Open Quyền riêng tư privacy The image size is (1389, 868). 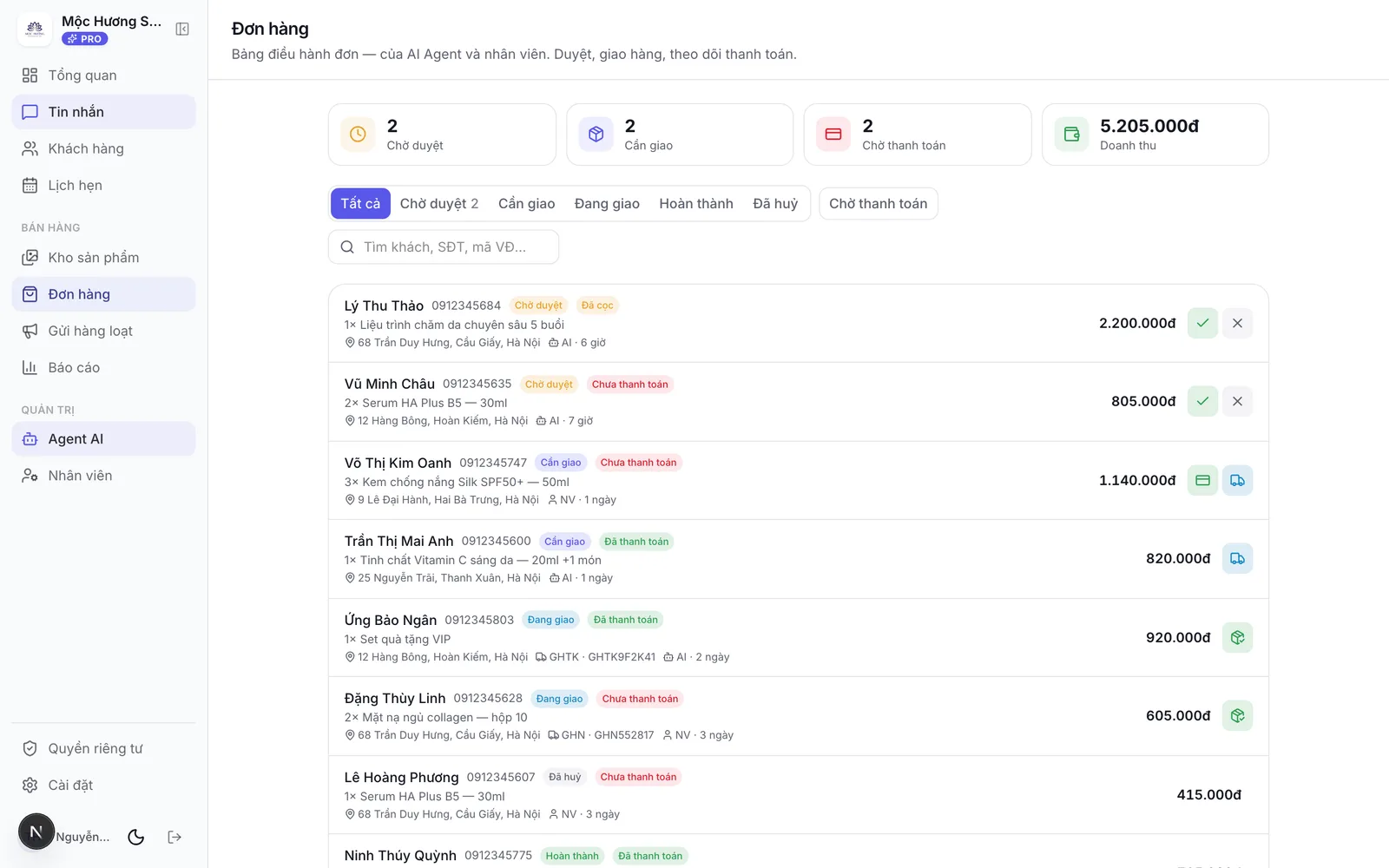coord(103,748)
